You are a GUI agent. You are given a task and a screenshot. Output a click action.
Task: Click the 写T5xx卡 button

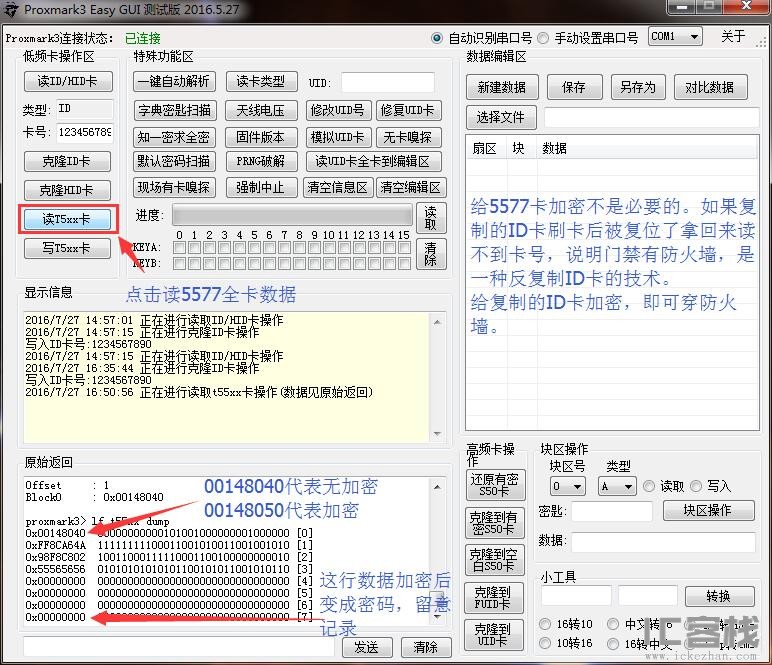click(67, 248)
